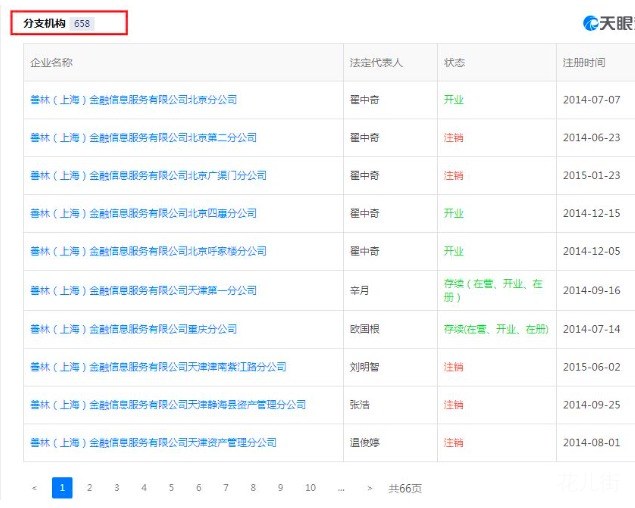Select legal representative 张浩
This screenshot has width=635, height=508.
coord(360,405)
